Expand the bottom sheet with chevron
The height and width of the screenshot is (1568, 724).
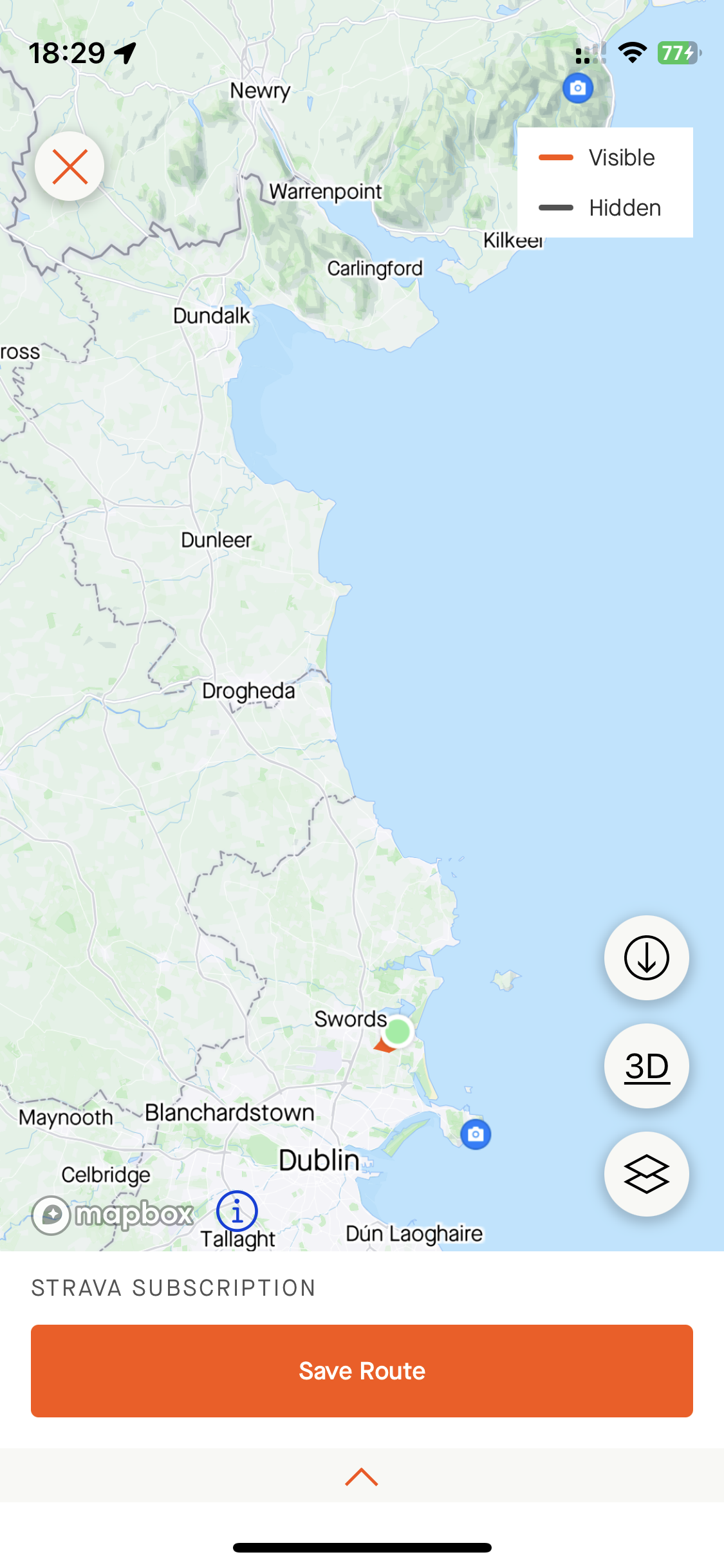[x=362, y=1477]
